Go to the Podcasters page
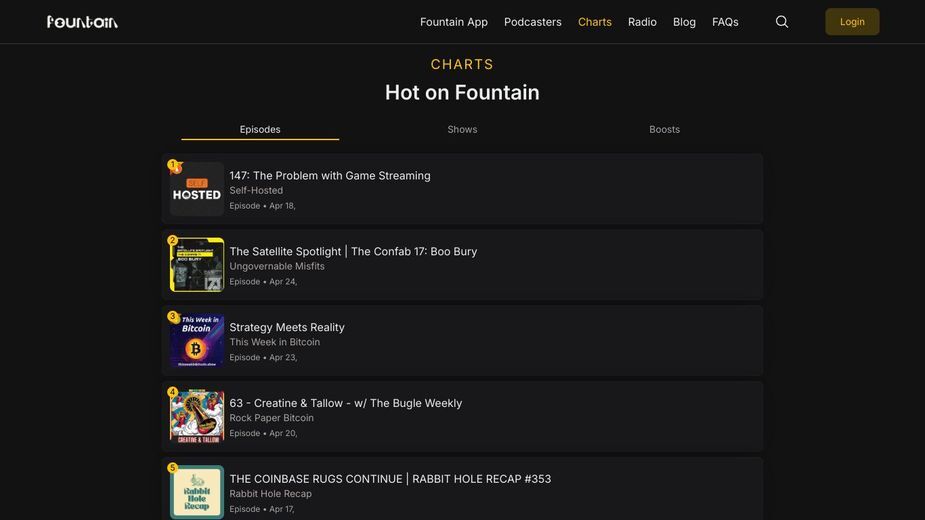The image size is (925, 520). (533, 22)
